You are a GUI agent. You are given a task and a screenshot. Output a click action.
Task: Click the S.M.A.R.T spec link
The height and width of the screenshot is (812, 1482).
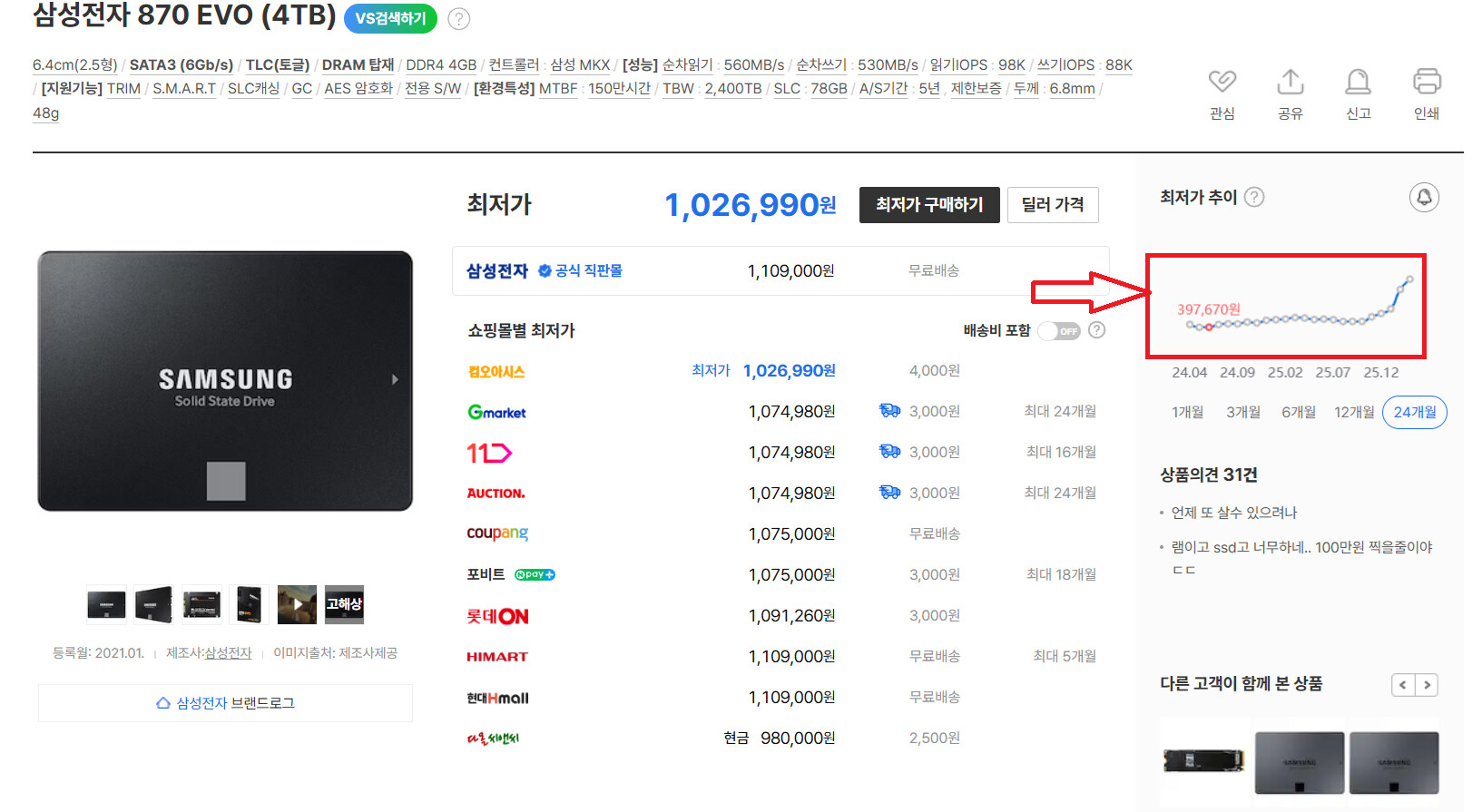click(x=184, y=89)
